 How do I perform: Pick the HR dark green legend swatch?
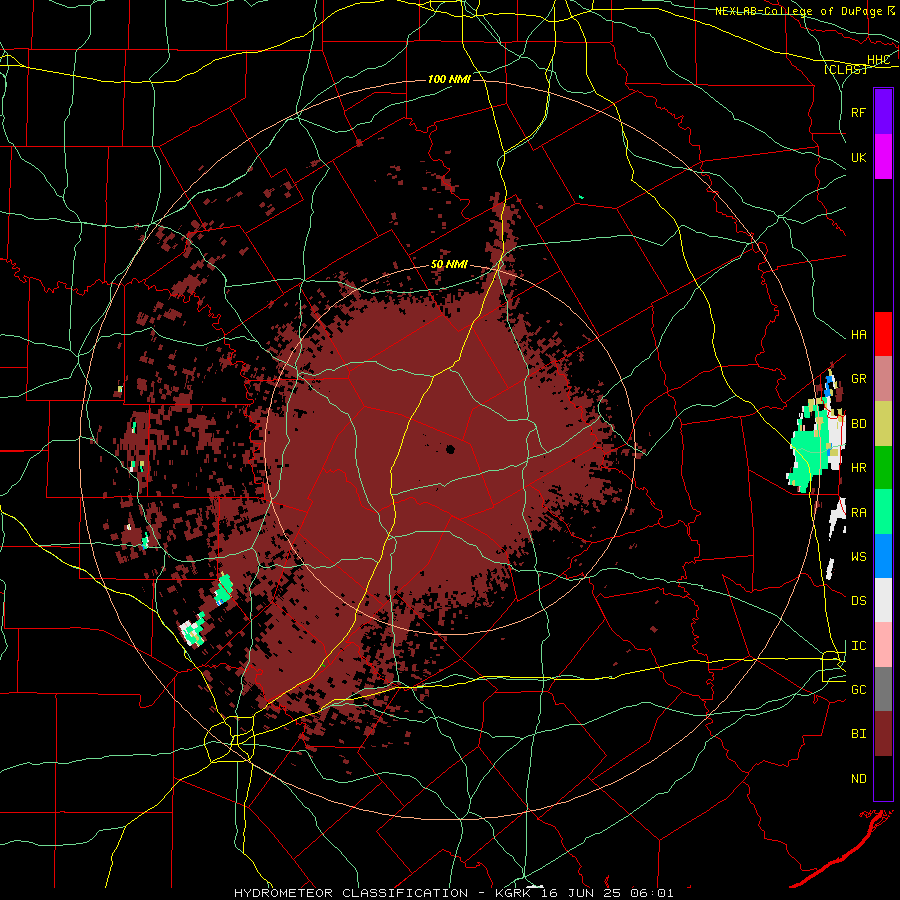click(x=883, y=468)
